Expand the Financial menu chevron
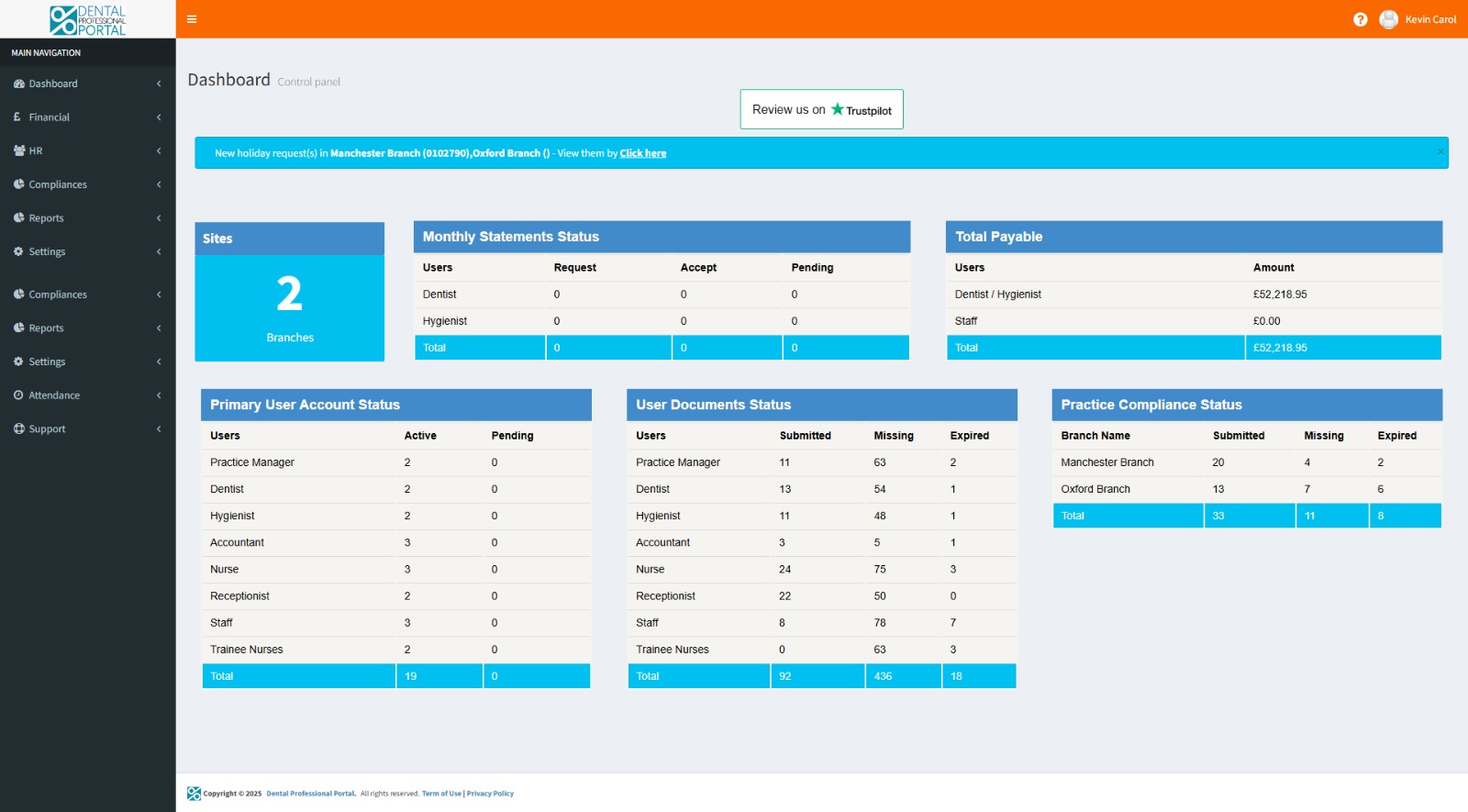1468x812 pixels. point(159,117)
